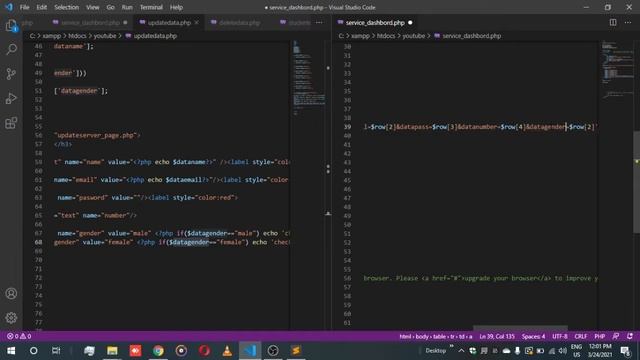Click html > body > table path in status bar
This screenshot has height=360, width=640.
(x=436, y=336)
